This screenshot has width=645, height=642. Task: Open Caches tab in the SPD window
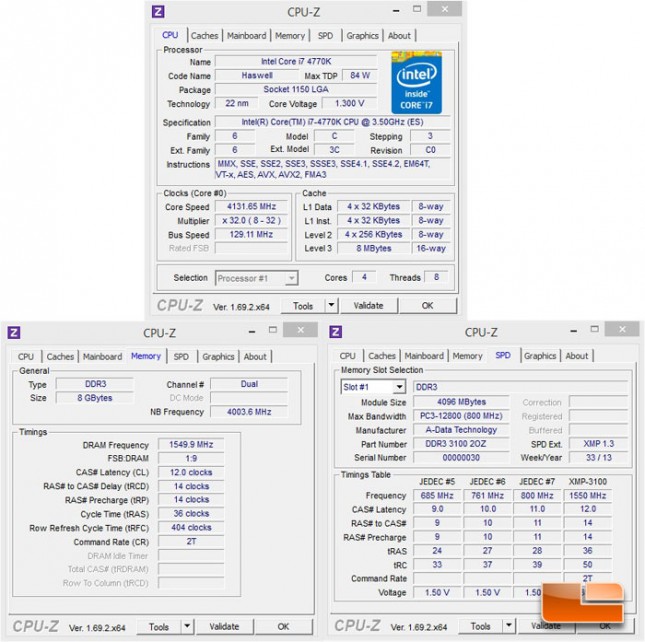[382, 356]
